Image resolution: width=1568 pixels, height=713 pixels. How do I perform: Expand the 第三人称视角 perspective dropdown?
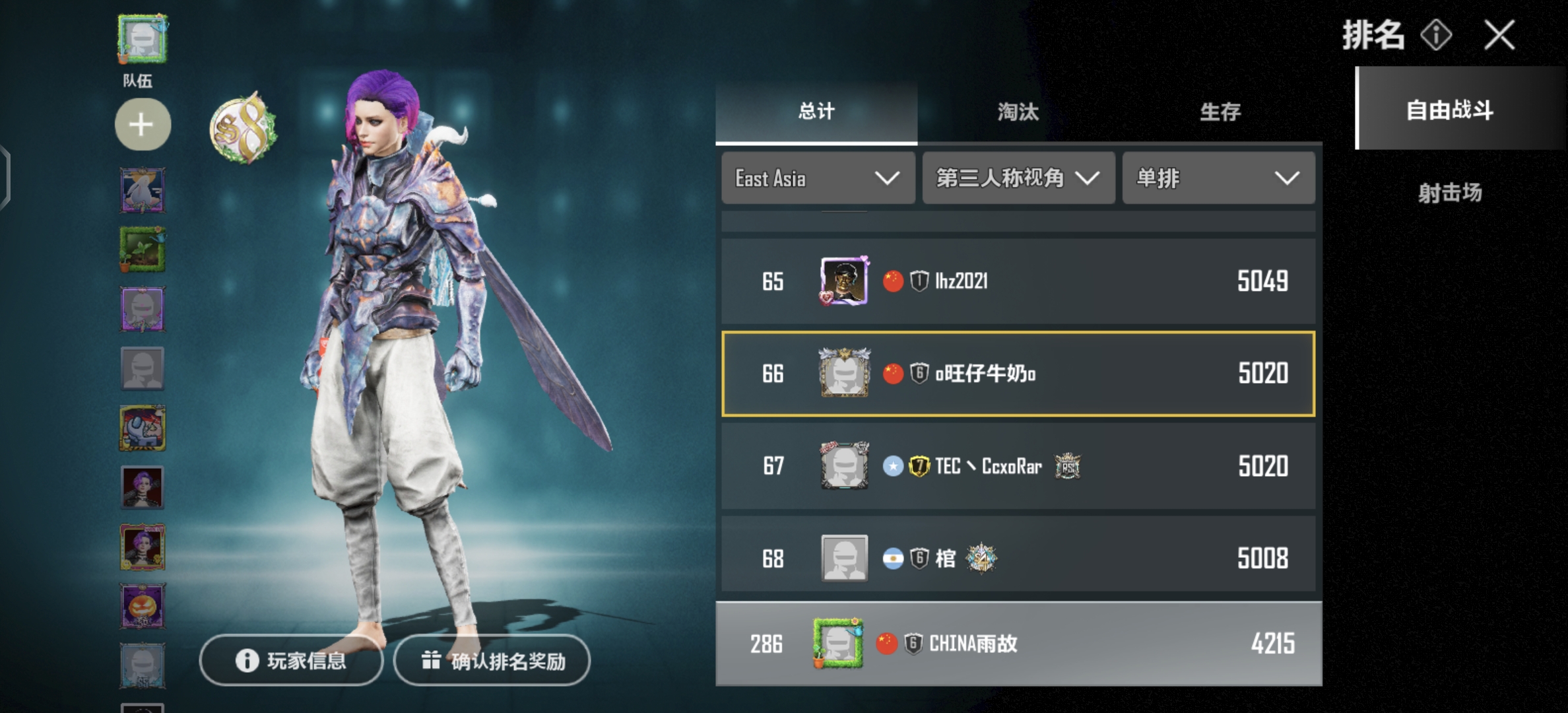(1018, 178)
